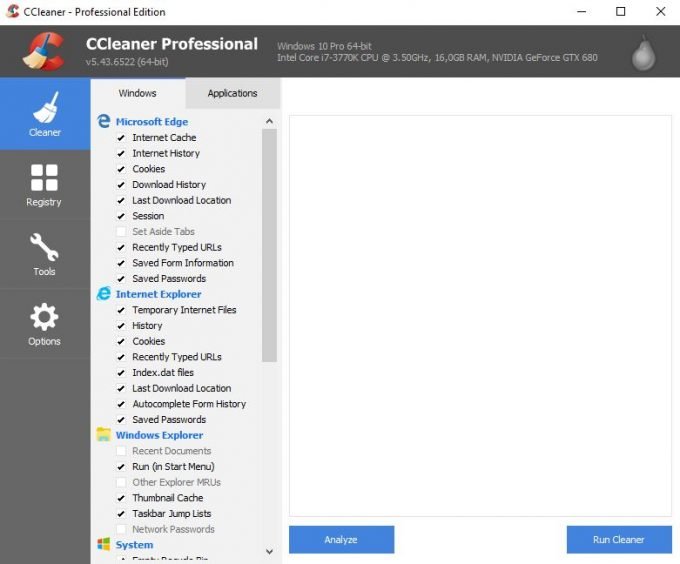Open the Registry section

click(45, 185)
